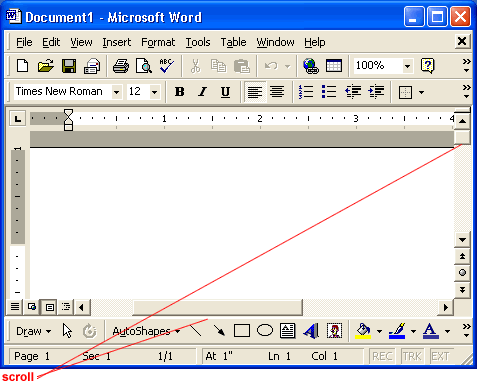Select the Rectangle drawing tool
Viewport: 477px width, 381px height.
(242, 331)
